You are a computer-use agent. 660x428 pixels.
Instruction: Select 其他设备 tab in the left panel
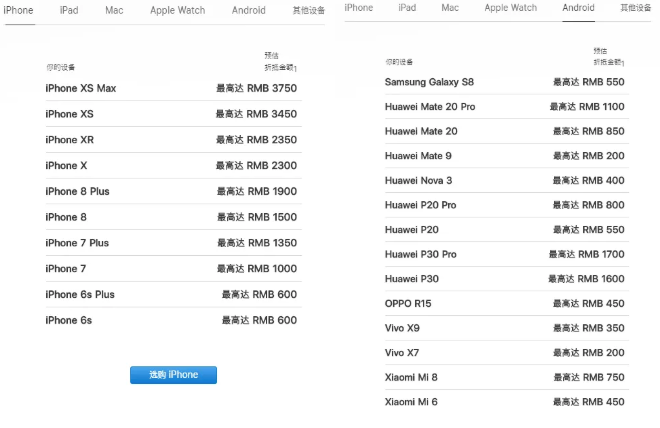(x=309, y=10)
